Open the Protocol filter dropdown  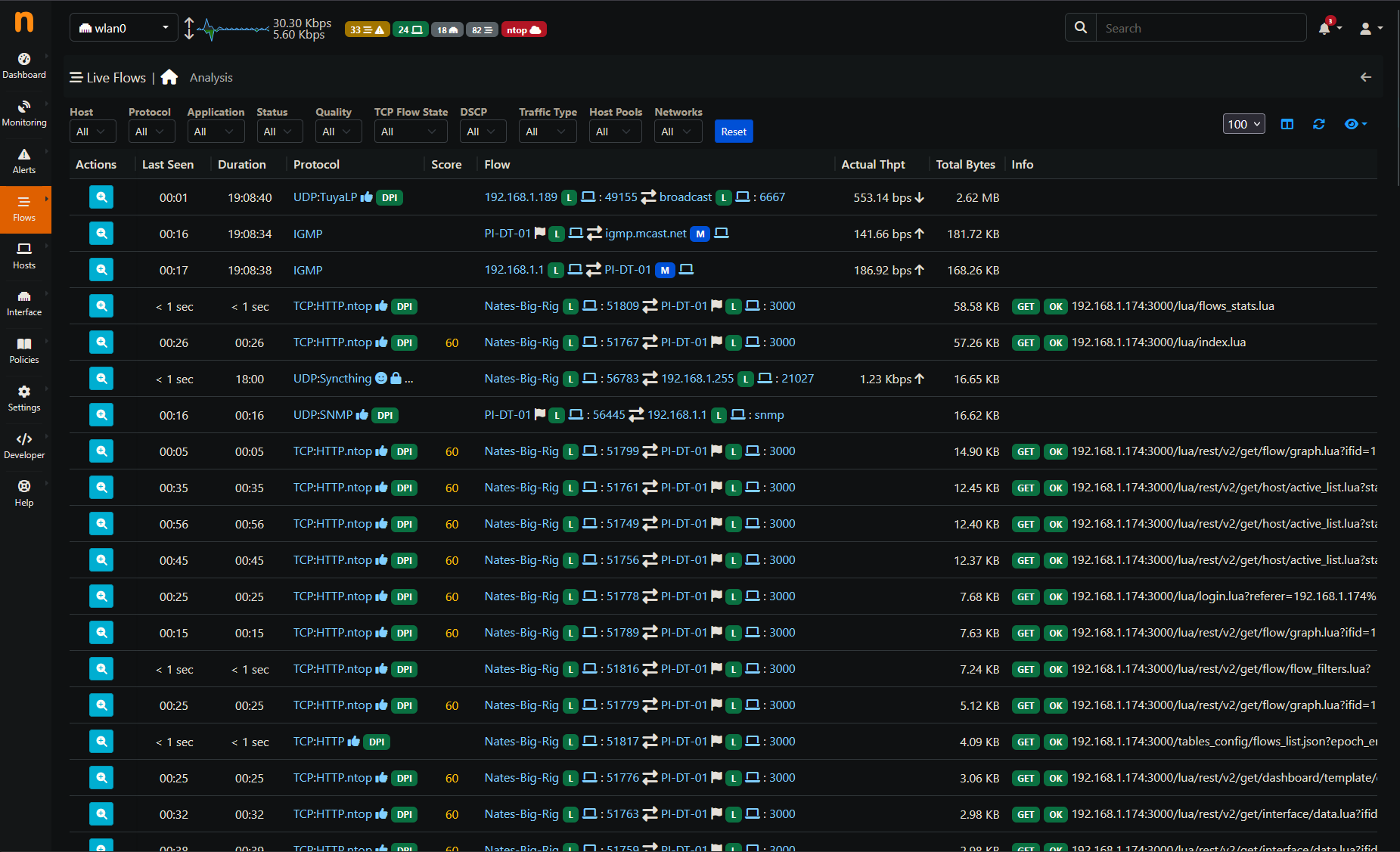click(151, 132)
